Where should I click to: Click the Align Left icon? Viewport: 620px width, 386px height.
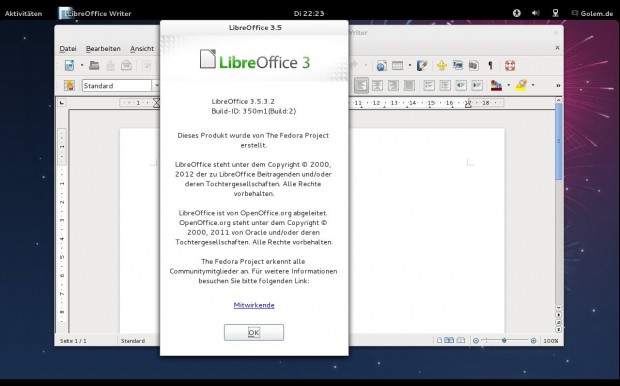pos(361,85)
